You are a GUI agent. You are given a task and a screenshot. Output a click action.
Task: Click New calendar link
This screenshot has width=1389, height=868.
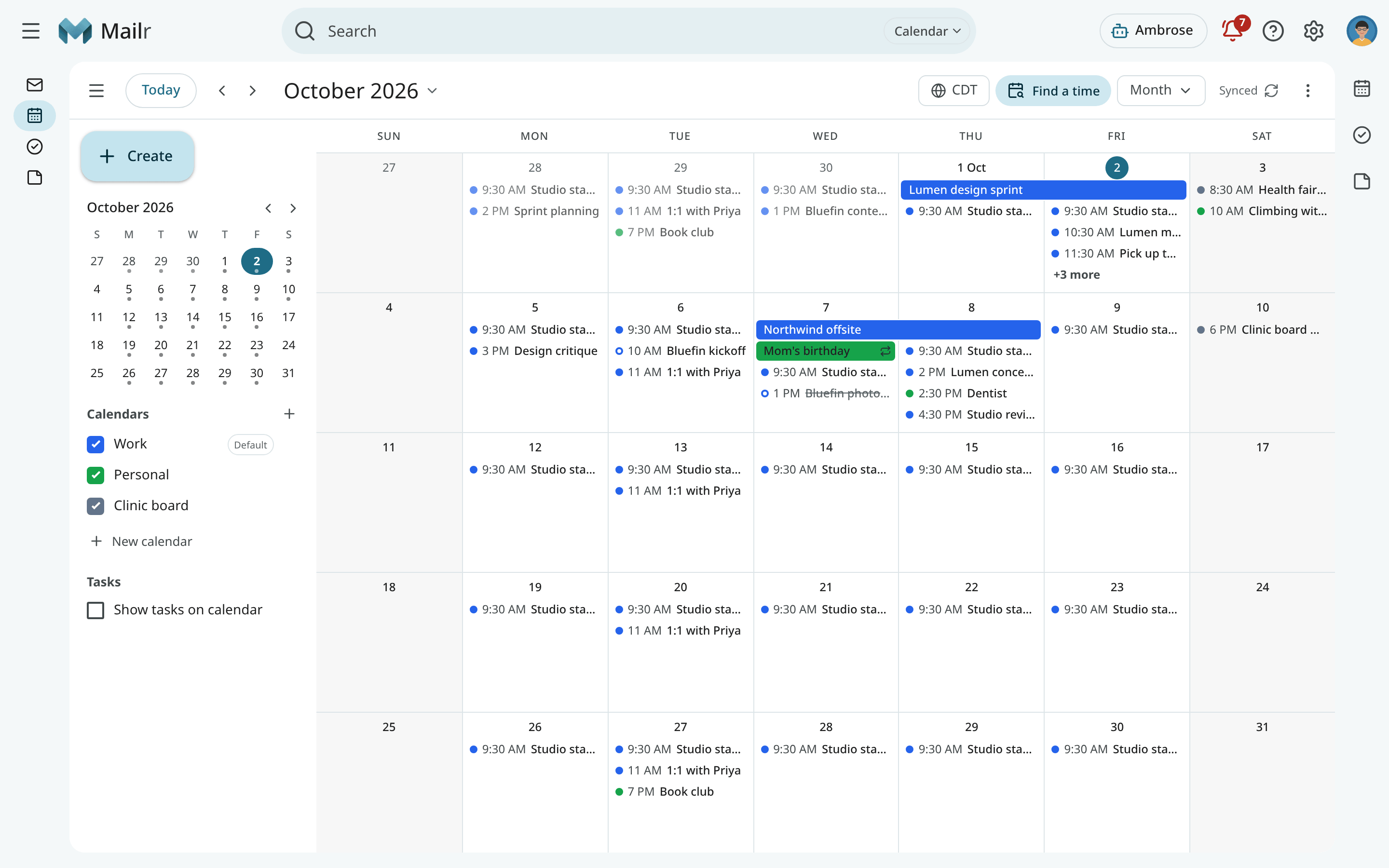[141, 542]
